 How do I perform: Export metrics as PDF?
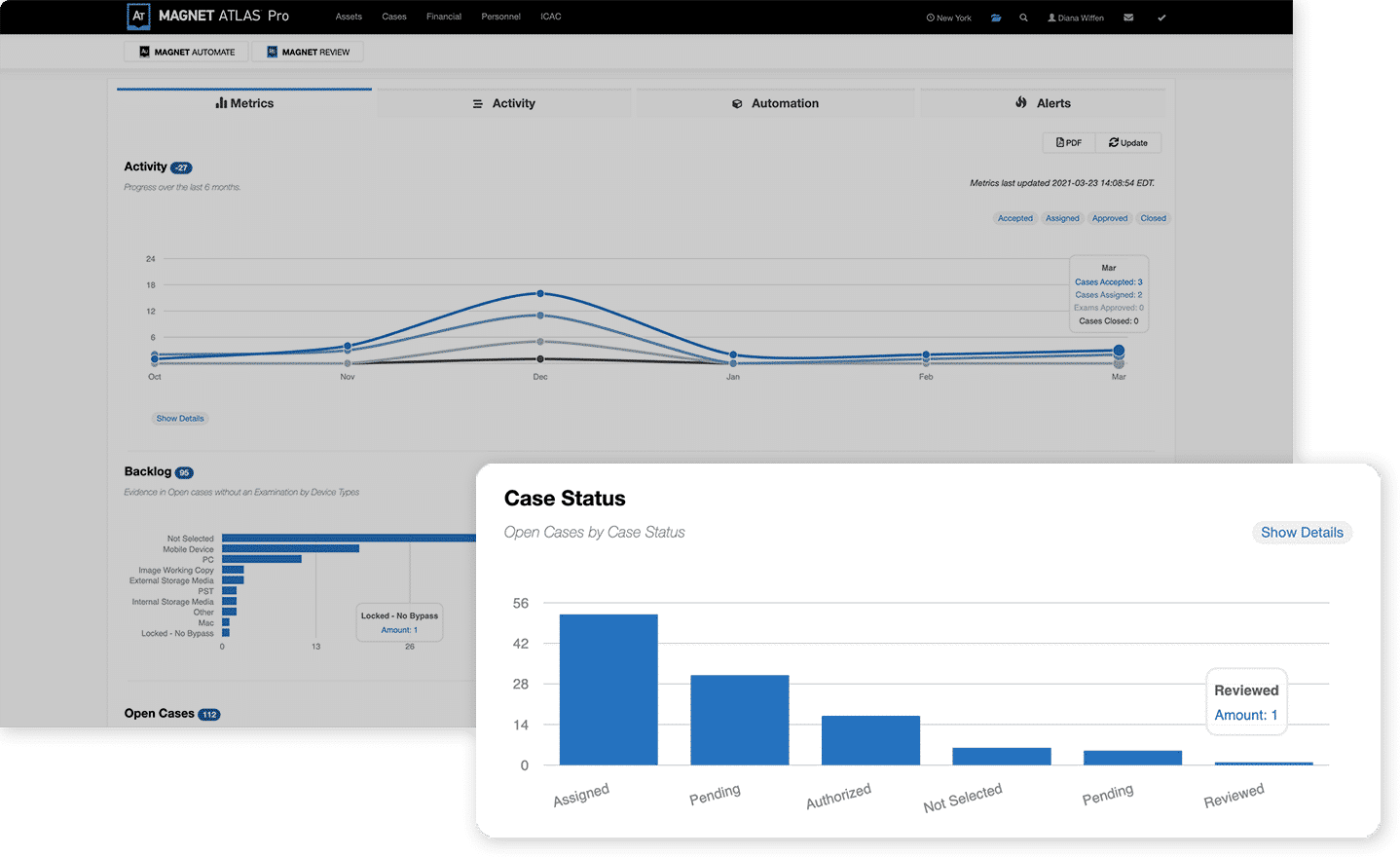[1069, 142]
